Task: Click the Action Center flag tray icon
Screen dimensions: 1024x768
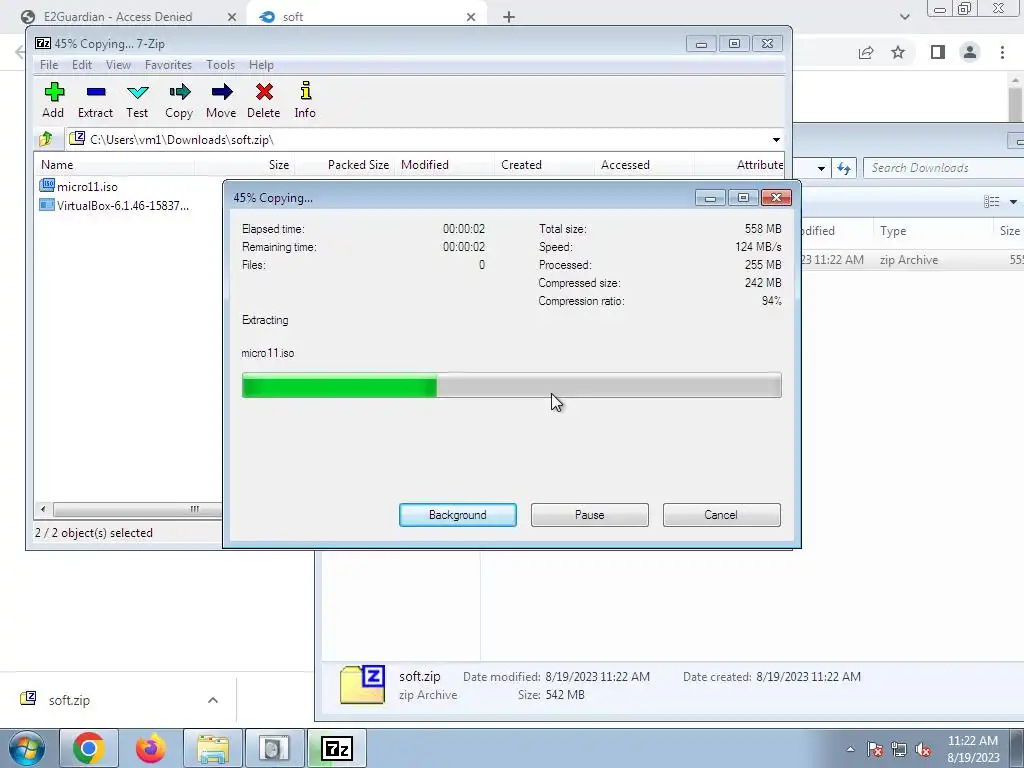Action: click(875, 749)
